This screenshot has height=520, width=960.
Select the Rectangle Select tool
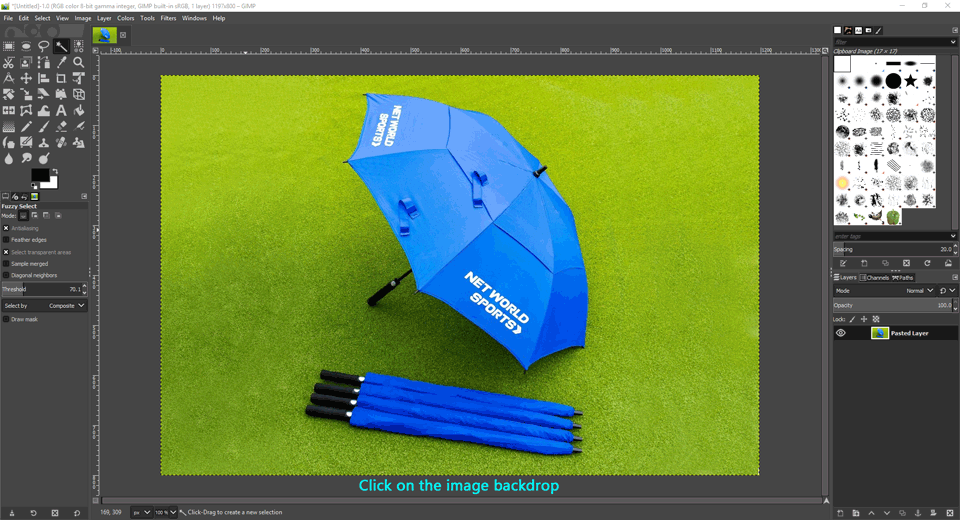click(9, 46)
